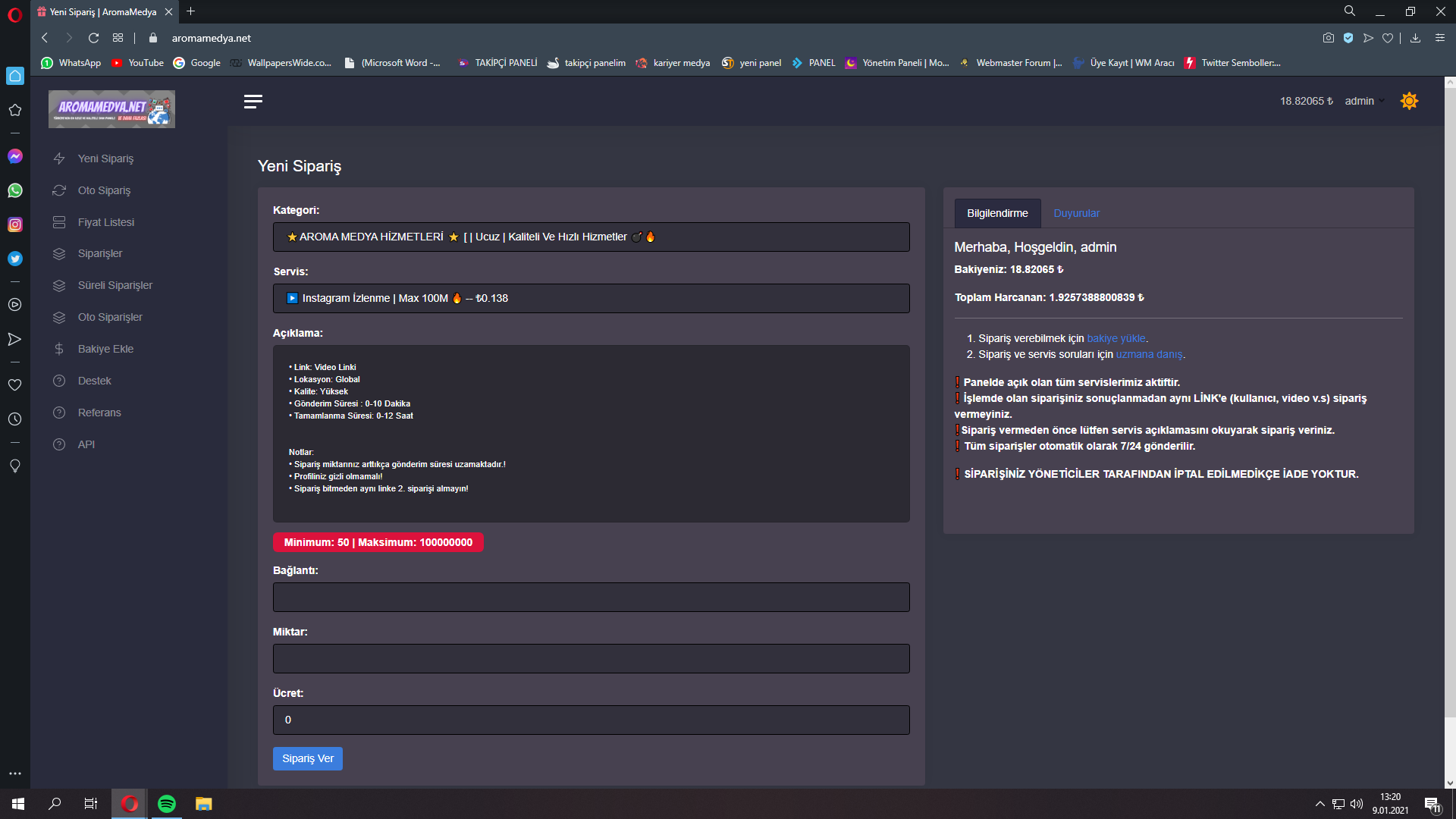
Task: Open Siparişler menu item
Action: 99,253
